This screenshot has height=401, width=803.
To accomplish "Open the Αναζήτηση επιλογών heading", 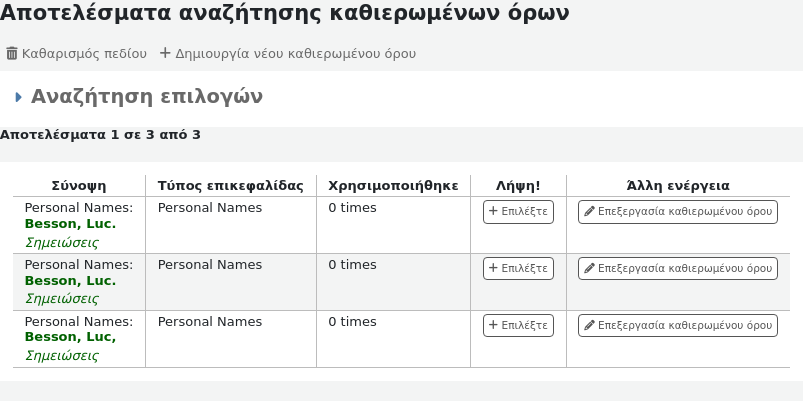I will click(x=146, y=97).
